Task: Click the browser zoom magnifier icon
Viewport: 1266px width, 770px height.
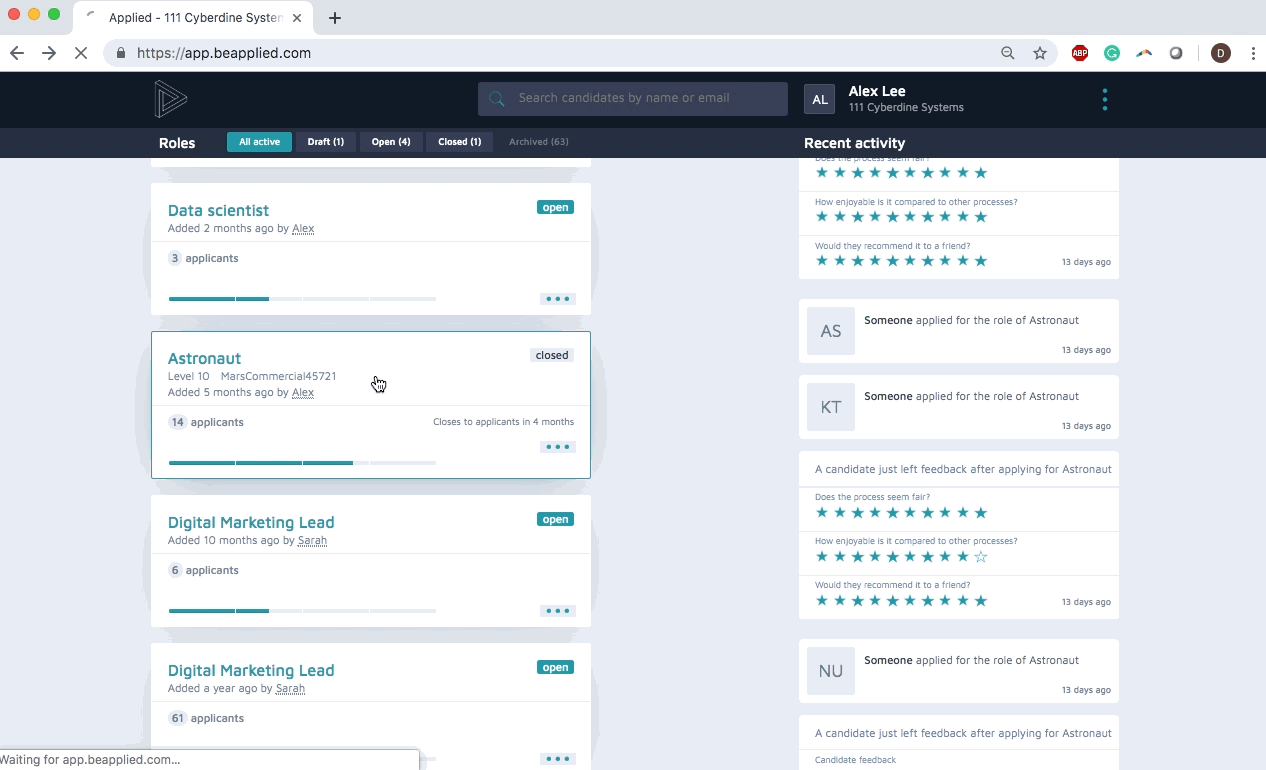Action: (x=1008, y=53)
